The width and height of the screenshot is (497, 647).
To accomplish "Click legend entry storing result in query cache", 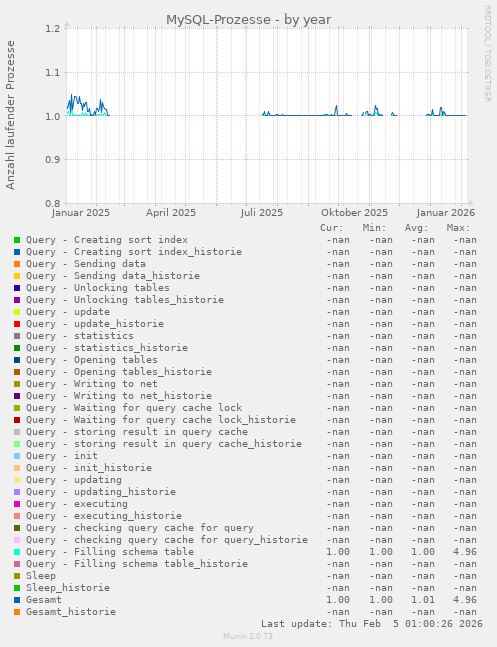I will coord(137,432).
